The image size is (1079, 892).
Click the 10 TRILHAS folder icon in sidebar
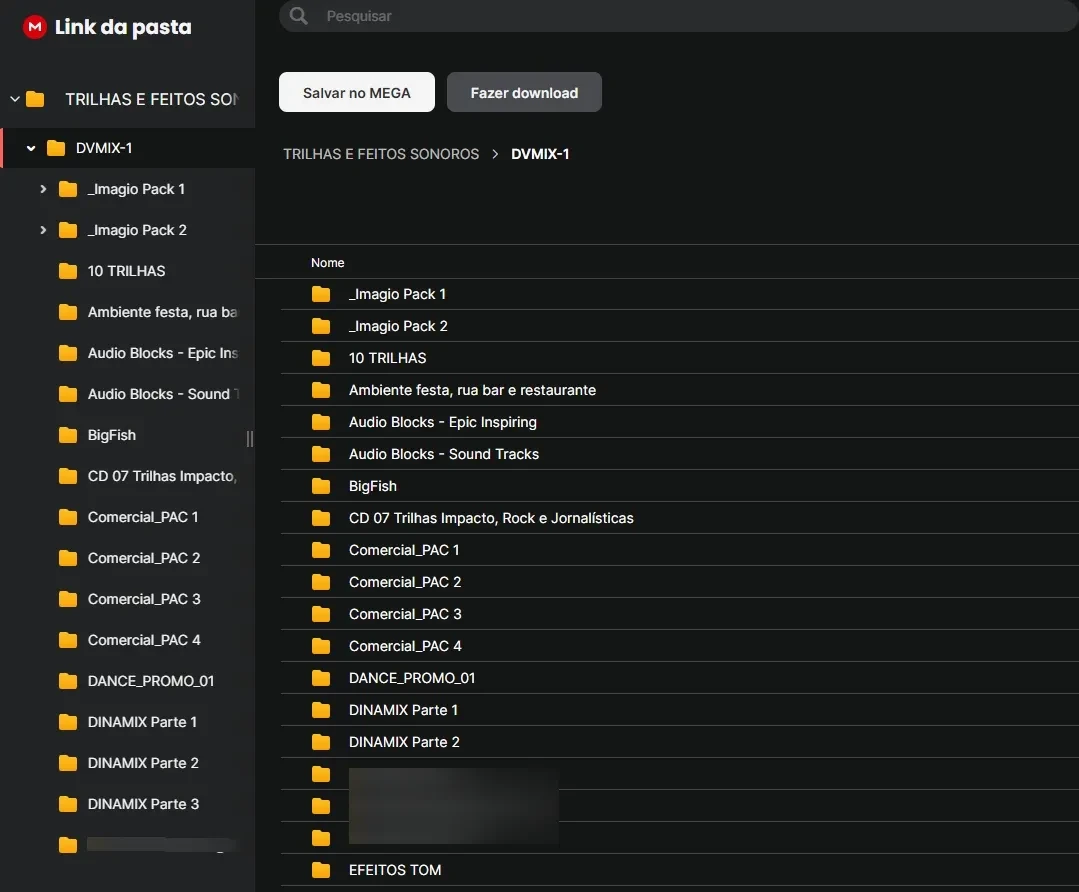click(68, 271)
